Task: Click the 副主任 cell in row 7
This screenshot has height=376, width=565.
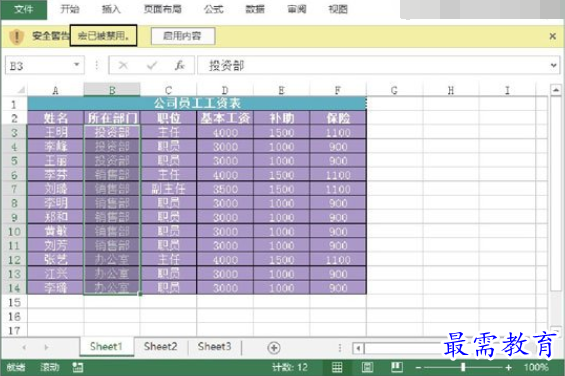Action: tap(168, 189)
